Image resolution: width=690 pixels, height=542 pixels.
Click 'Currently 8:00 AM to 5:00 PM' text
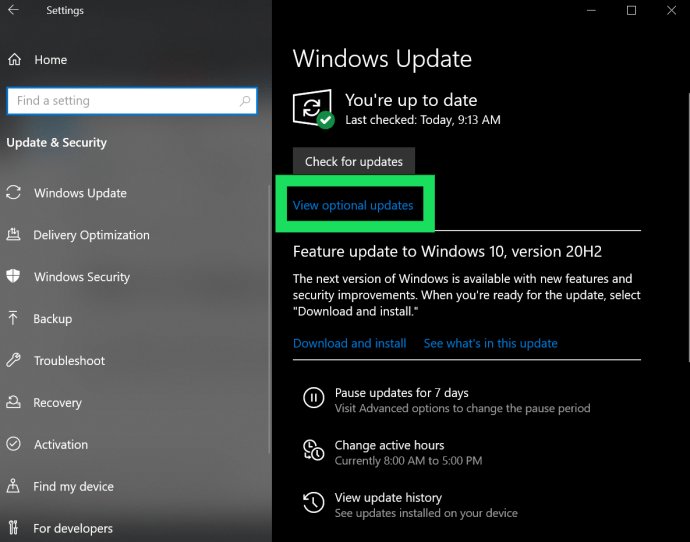[x=408, y=461]
